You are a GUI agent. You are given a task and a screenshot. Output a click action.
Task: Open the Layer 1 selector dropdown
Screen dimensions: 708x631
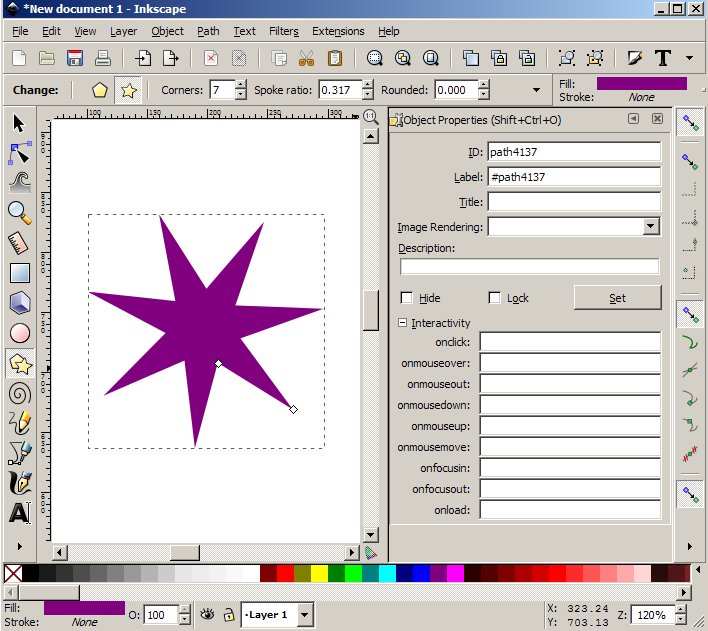point(304,615)
